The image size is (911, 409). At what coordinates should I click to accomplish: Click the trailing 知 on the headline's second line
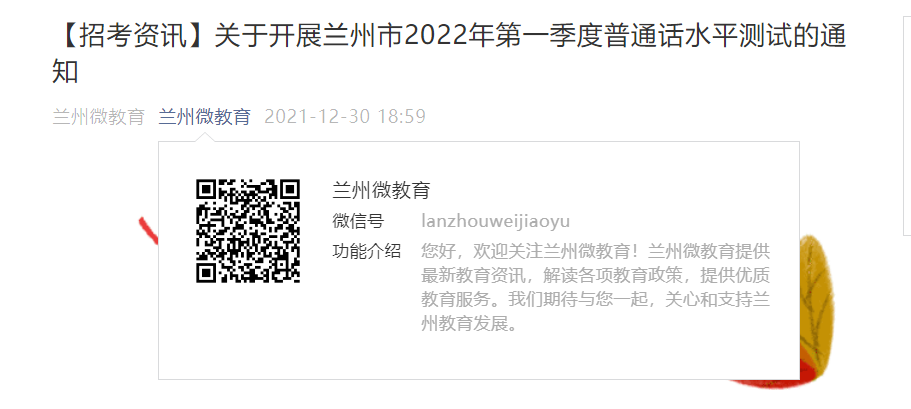[x=66, y=73]
